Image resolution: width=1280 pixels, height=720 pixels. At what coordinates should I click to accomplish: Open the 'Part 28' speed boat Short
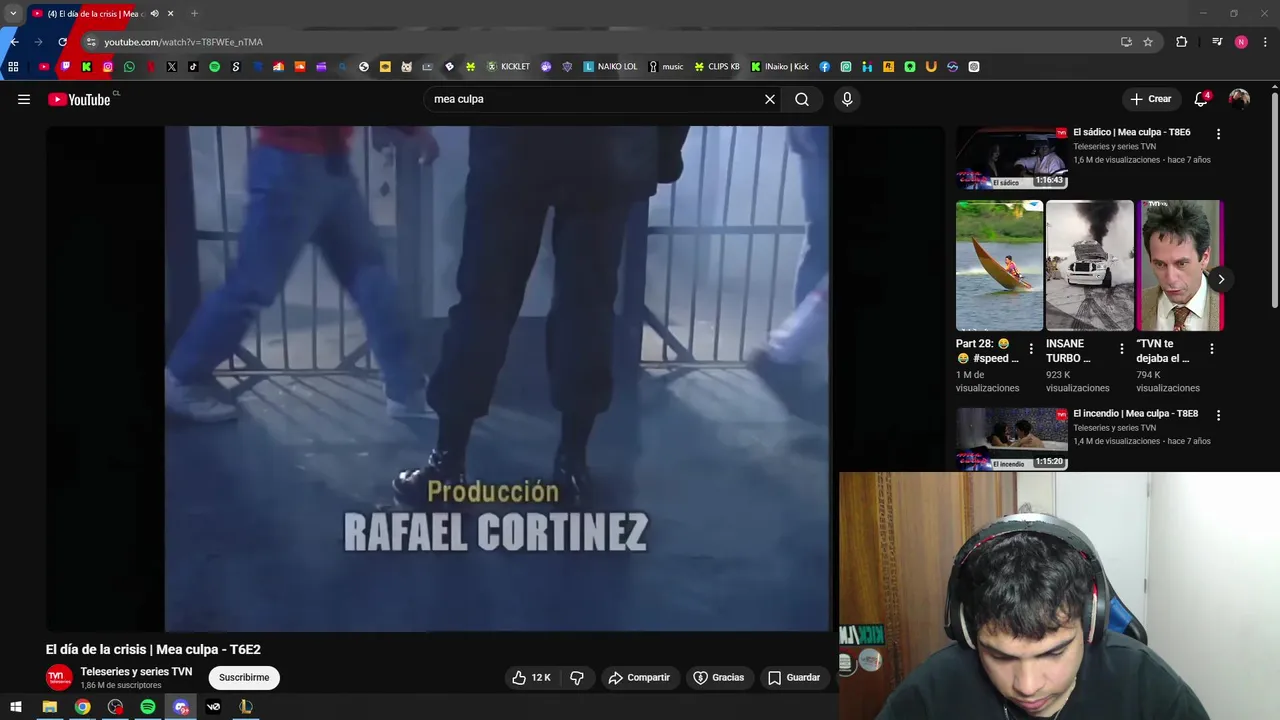tap(999, 265)
